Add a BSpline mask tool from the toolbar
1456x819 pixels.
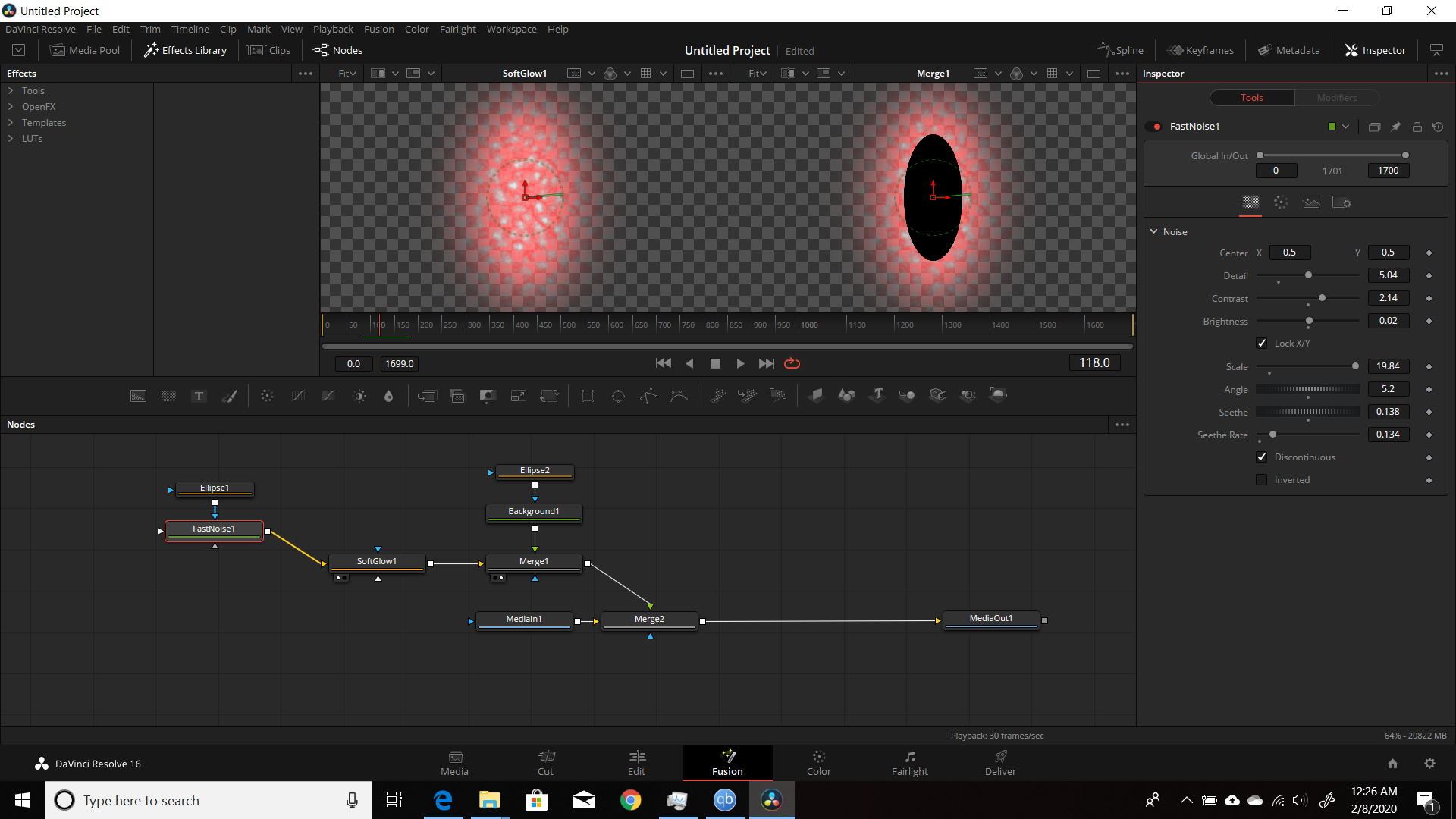click(x=679, y=396)
